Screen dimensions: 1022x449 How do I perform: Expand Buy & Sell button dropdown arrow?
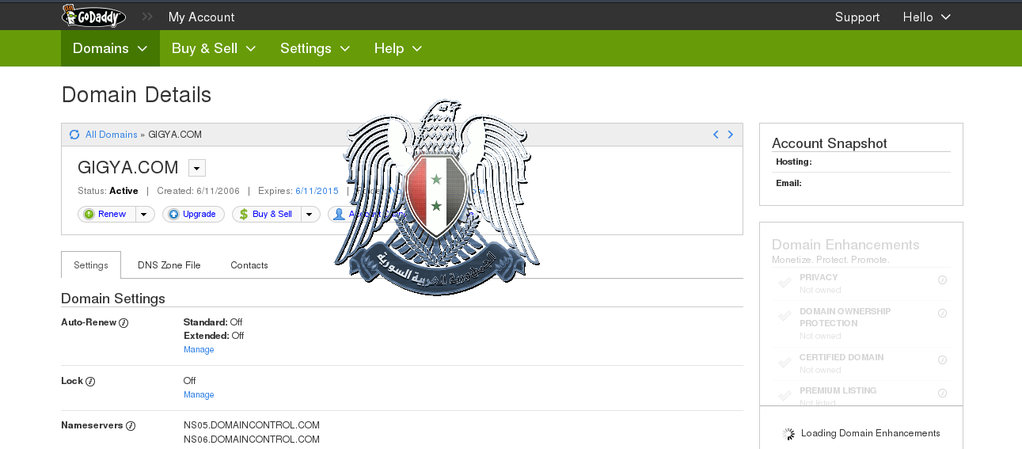pyautogui.click(x=310, y=214)
